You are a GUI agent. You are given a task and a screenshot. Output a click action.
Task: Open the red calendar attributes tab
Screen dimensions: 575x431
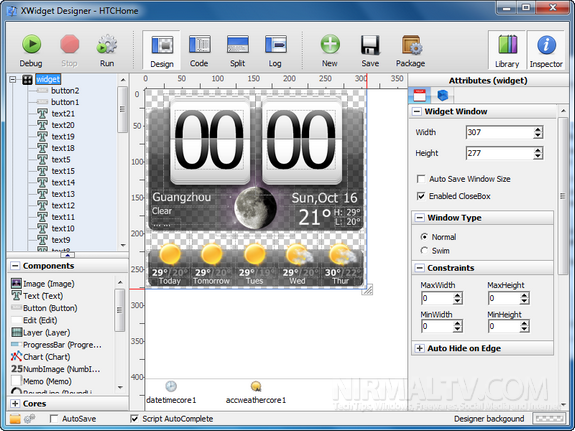click(420, 95)
